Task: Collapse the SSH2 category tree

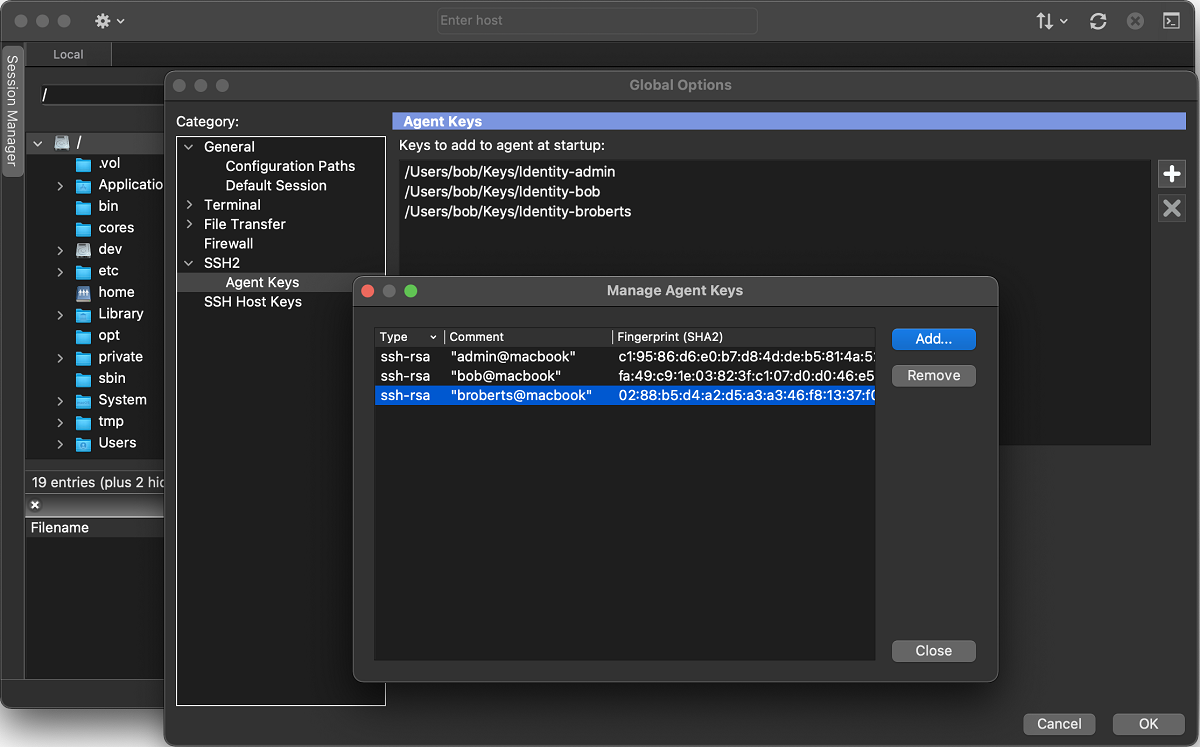Action: pyautogui.click(x=188, y=262)
